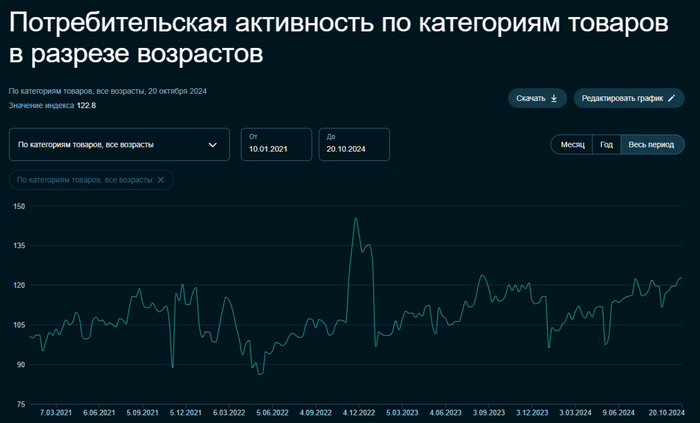Switch to Год period view
The width and height of the screenshot is (700, 423).
click(x=606, y=145)
